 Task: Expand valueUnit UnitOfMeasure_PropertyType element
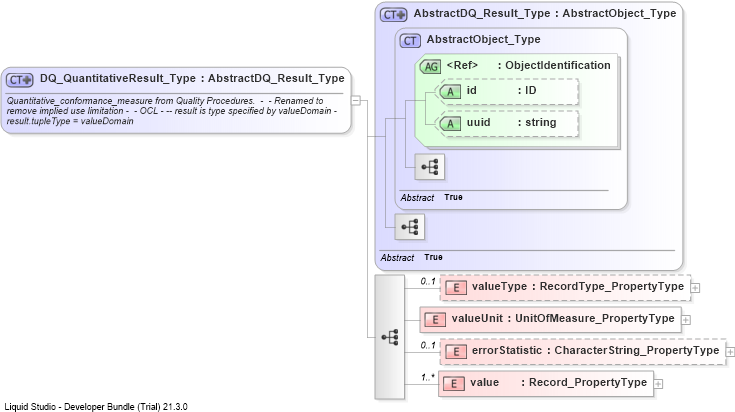point(686,320)
